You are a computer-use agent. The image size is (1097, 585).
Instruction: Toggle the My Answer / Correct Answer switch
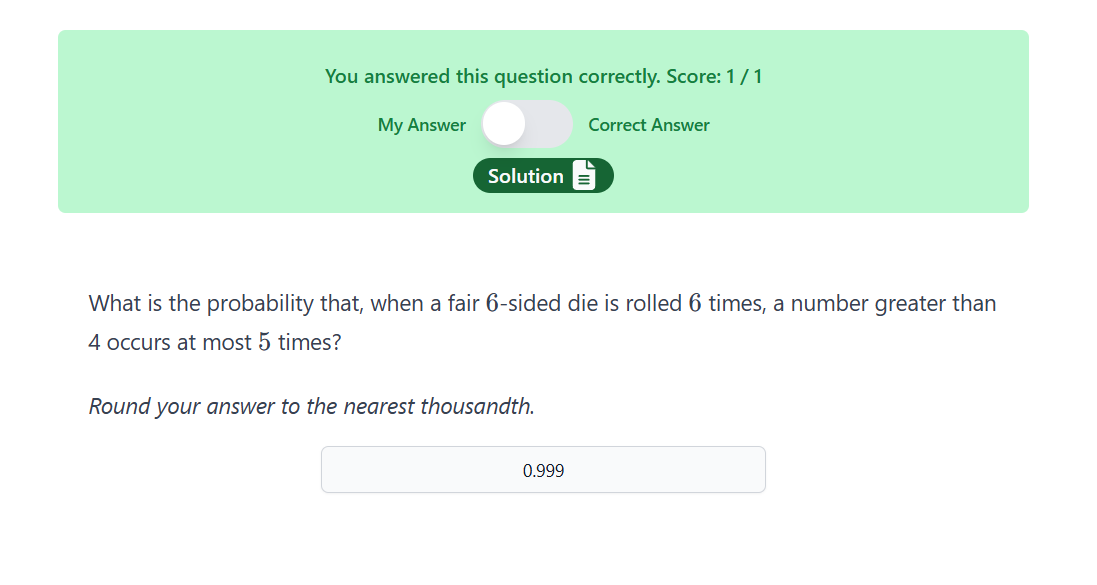[x=527, y=125]
